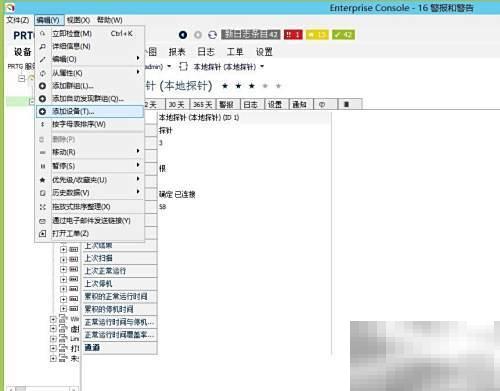The image size is (500, 391).
Task: Switch to the 工单 main tab
Action: click(235, 52)
